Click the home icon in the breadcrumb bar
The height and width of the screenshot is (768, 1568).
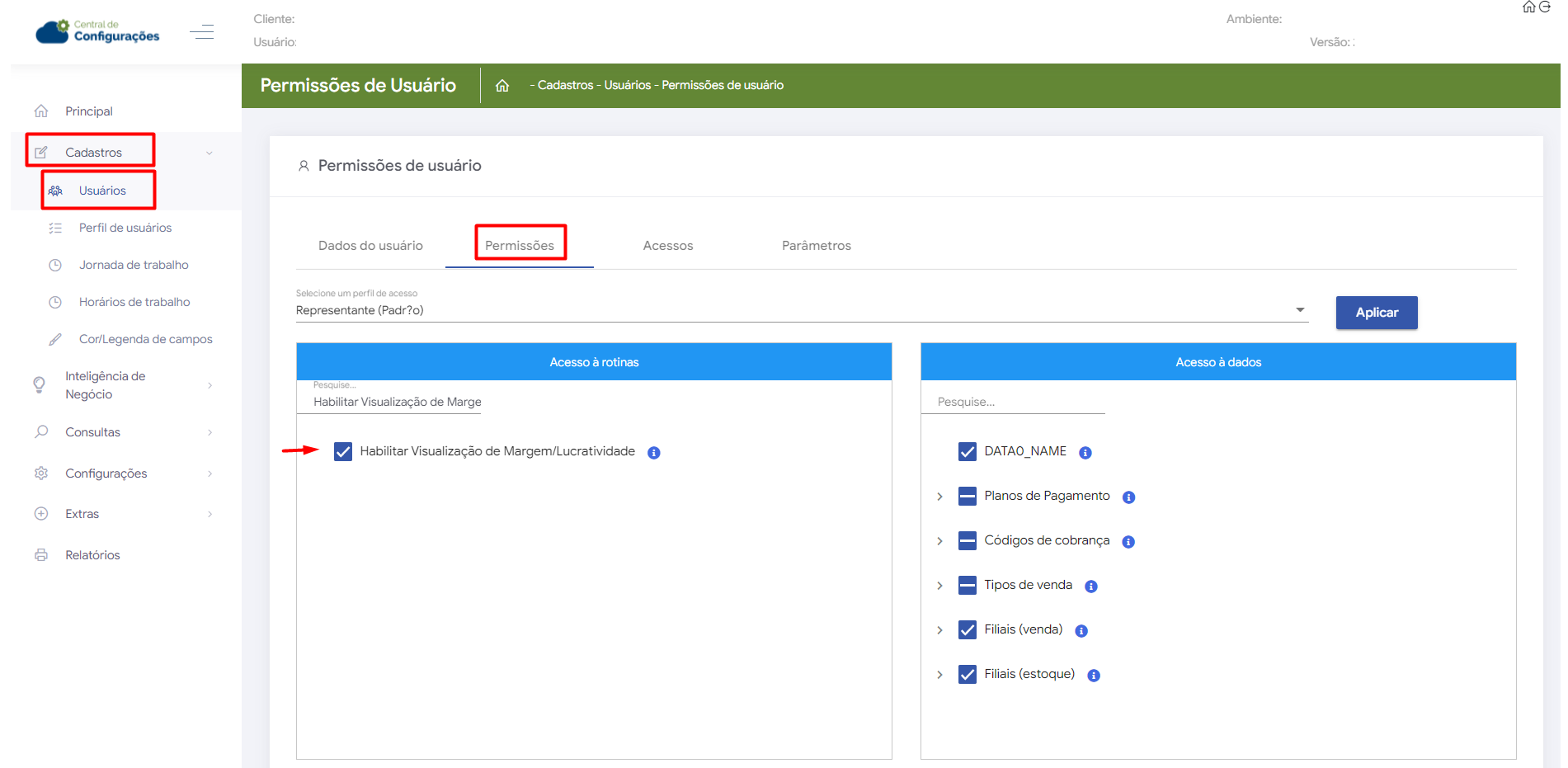coord(501,86)
